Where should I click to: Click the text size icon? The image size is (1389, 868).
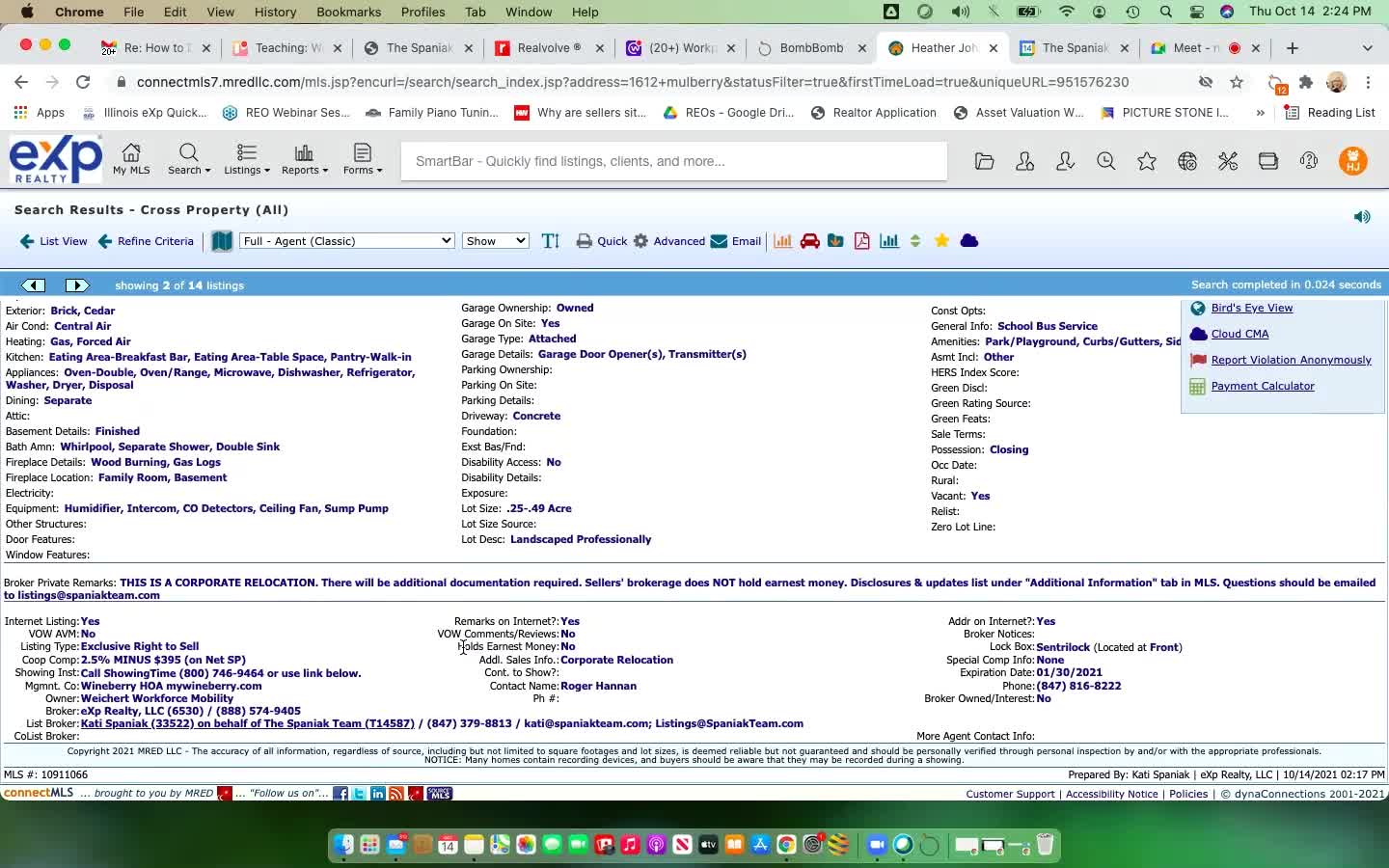coord(551,241)
